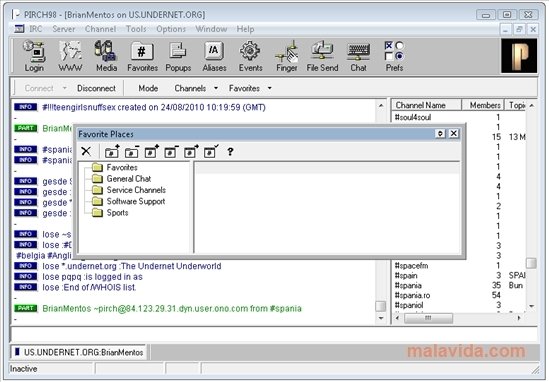549x382 pixels.
Task: Roll up the Favorite Places window
Action: (440, 133)
